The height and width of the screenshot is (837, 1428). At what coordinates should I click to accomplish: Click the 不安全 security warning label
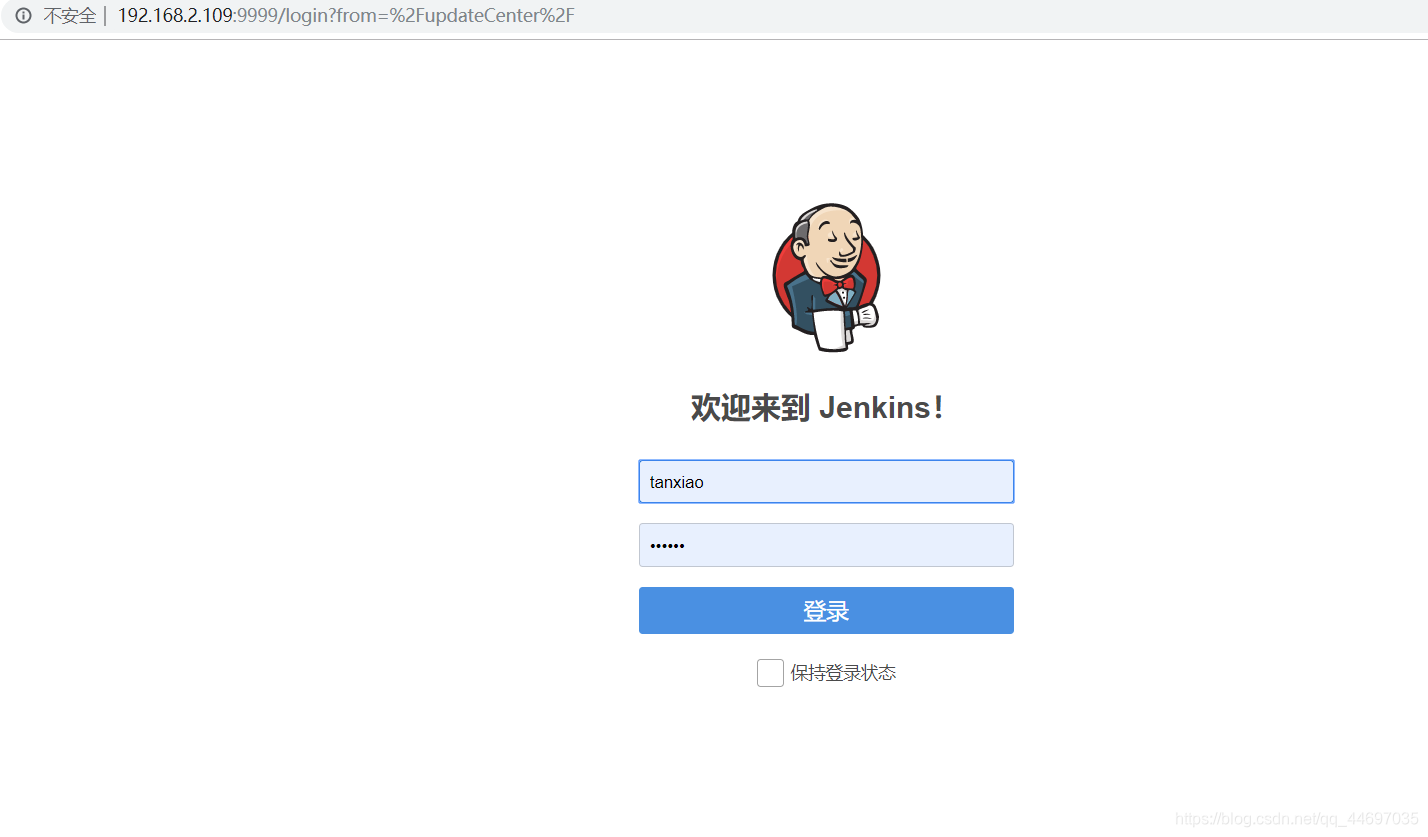(x=70, y=16)
